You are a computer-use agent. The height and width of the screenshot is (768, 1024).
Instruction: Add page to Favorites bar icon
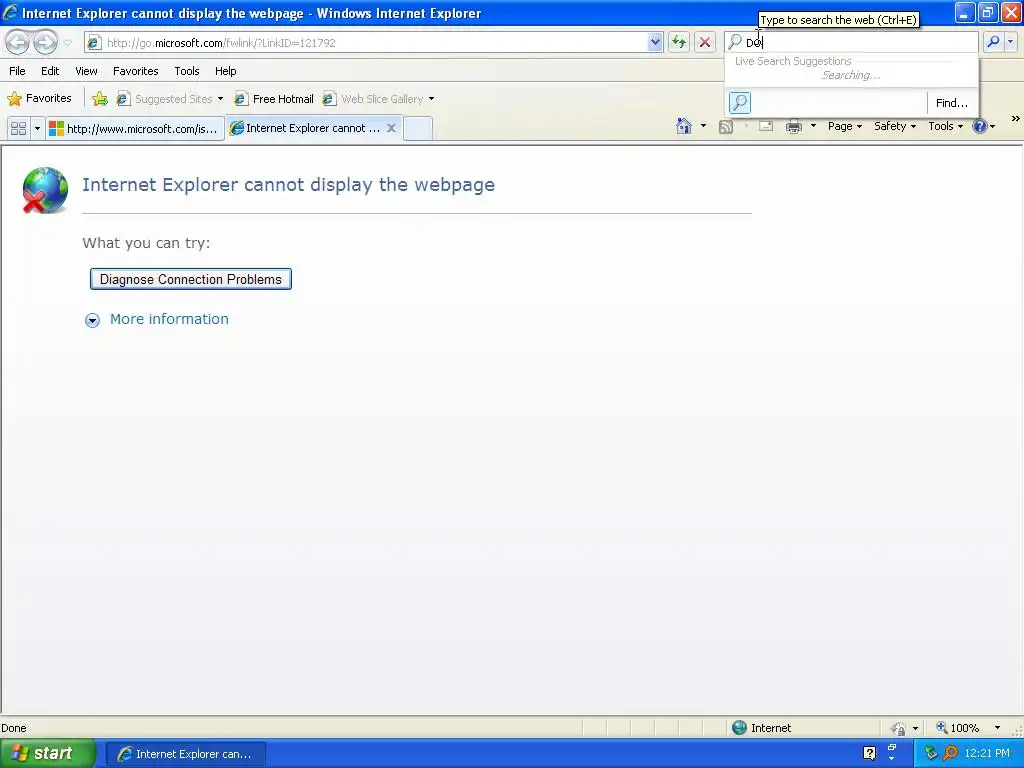point(100,99)
